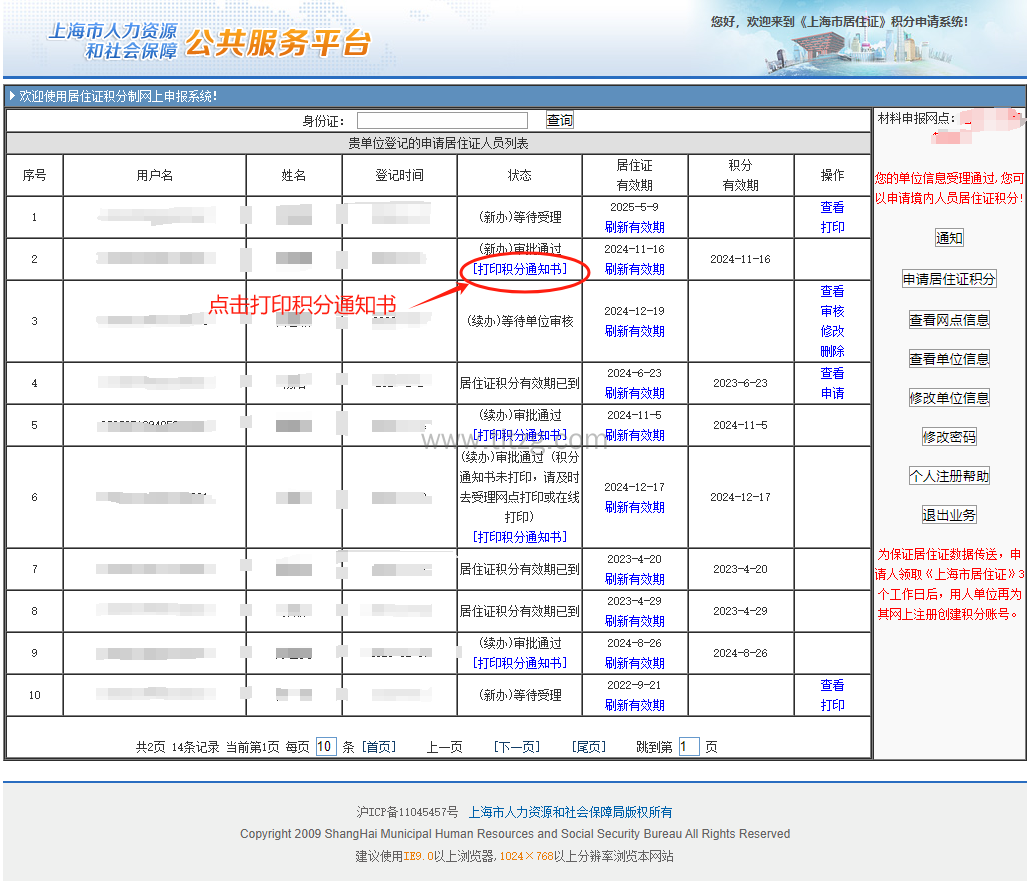Click 删除 link in row 3
The height and width of the screenshot is (883, 1028).
[x=832, y=351]
